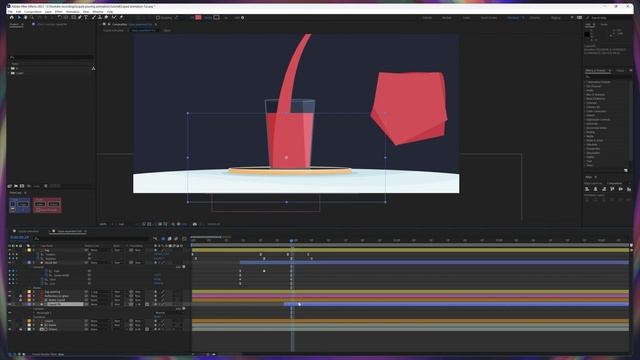
Task: Open the Effect menu
Action: click(x=59, y=12)
